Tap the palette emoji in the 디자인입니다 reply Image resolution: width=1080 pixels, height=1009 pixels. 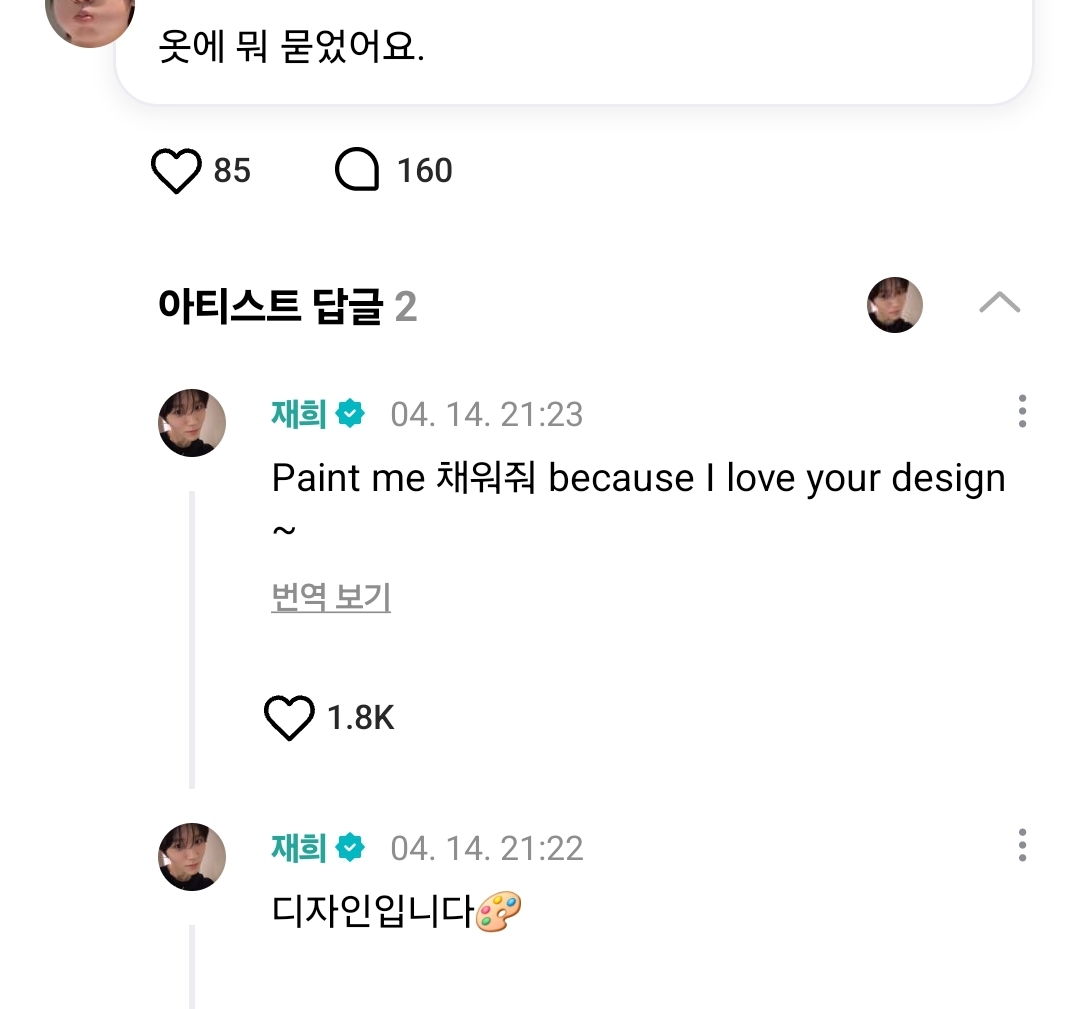click(498, 911)
